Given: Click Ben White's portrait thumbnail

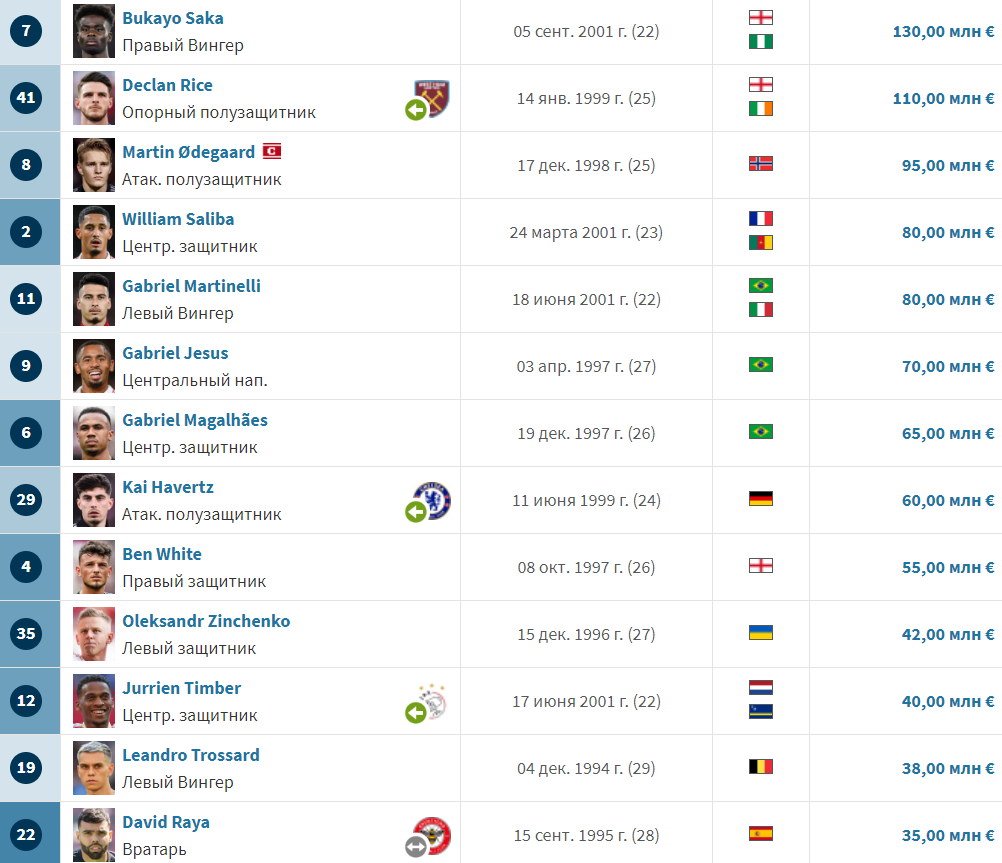Looking at the screenshot, I should click(x=94, y=567).
